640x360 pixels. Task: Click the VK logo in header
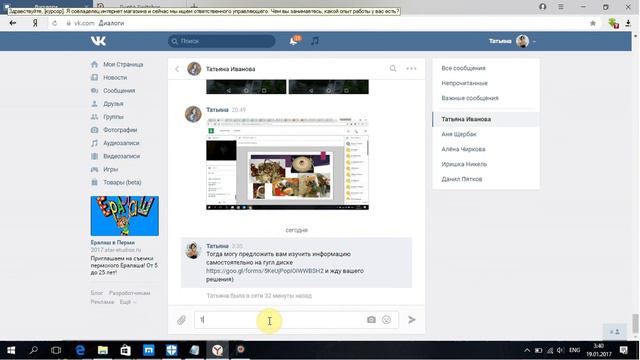click(98, 41)
